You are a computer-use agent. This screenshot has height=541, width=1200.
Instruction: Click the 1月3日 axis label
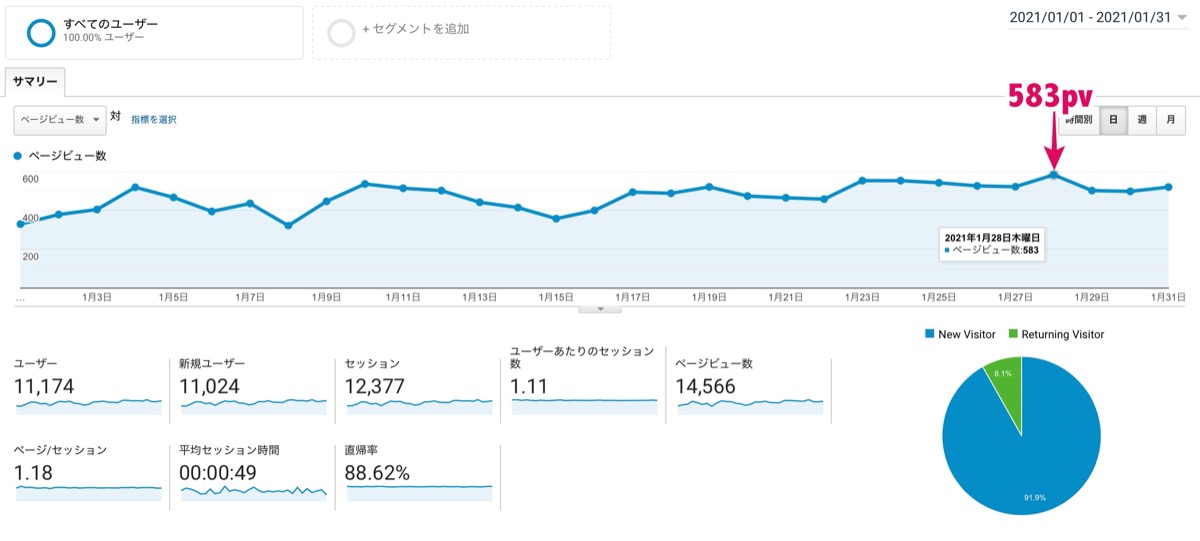[97, 298]
